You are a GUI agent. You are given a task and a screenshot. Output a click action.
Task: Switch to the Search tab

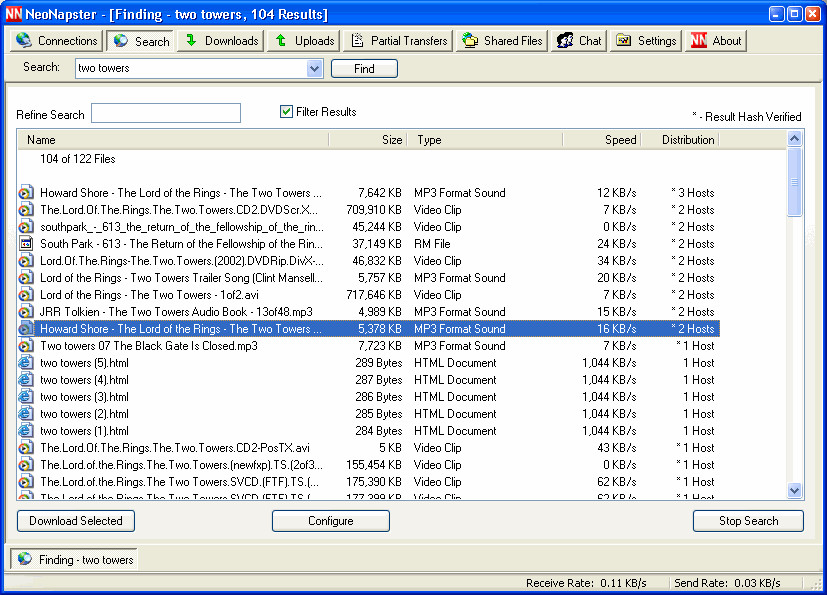140,41
